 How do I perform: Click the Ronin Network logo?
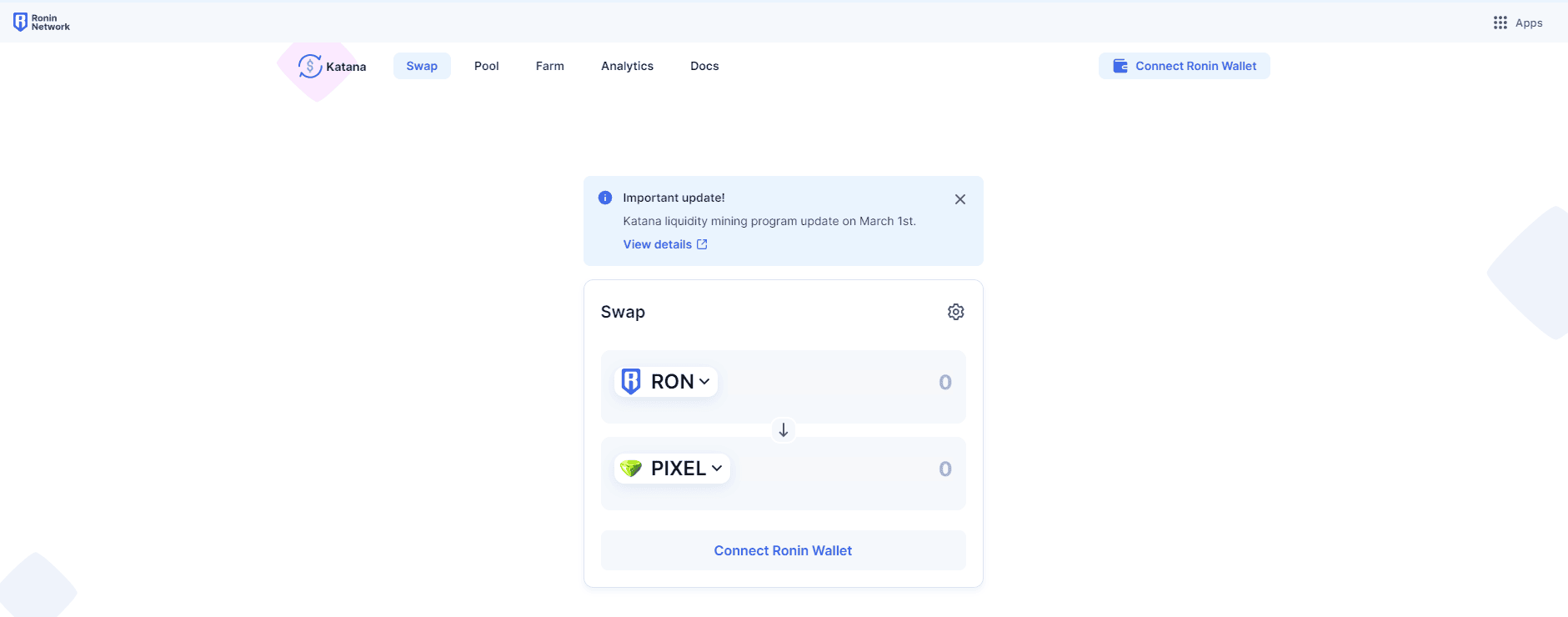[x=41, y=23]
